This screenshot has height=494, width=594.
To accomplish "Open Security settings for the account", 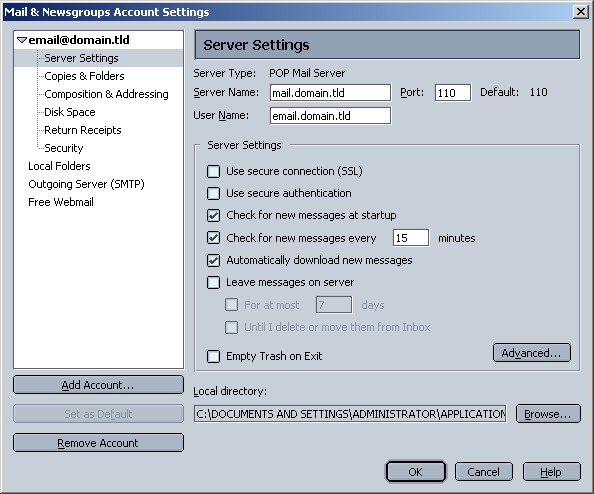I will point(64,148).
